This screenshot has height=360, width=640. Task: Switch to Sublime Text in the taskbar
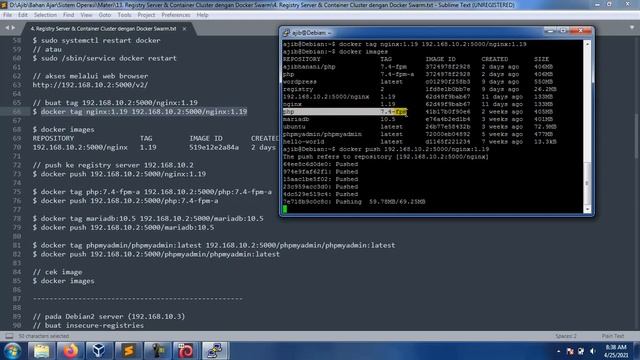[x=129, y=351]
